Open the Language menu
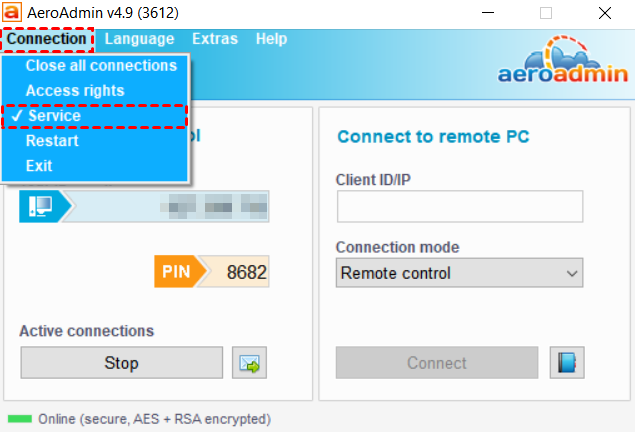The height and width of the screenshot is (432, 635). tap(139, 39)
